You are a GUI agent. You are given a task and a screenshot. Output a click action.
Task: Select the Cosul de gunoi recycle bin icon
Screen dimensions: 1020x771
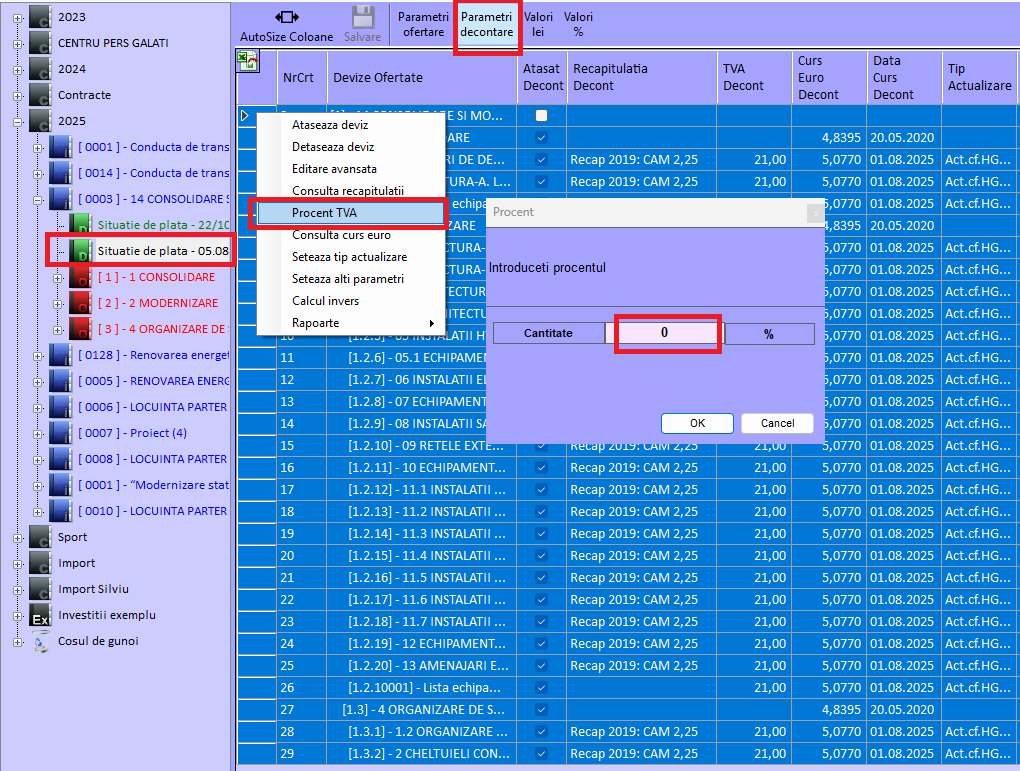(x=41, y=642)
